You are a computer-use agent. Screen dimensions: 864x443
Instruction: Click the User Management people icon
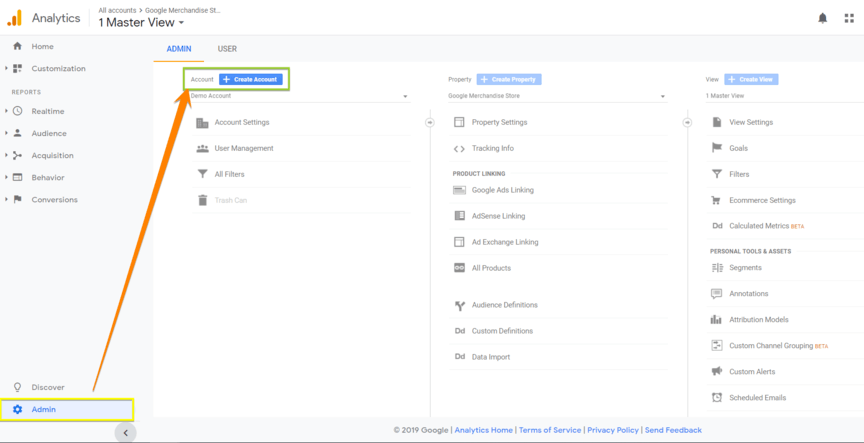(x=202, y=148)
